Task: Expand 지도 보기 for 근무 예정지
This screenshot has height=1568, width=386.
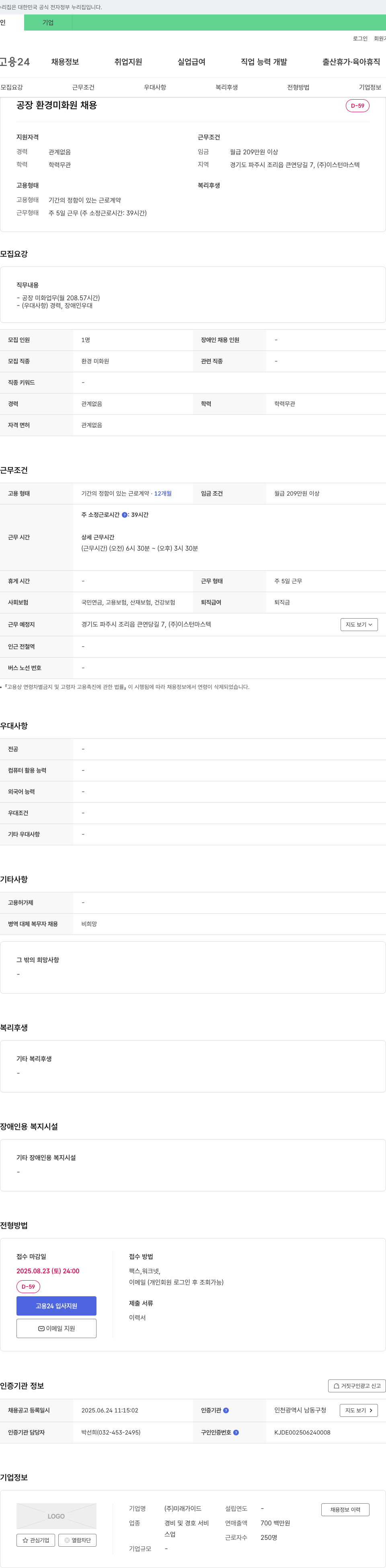Action: click(x=359, y=625)
